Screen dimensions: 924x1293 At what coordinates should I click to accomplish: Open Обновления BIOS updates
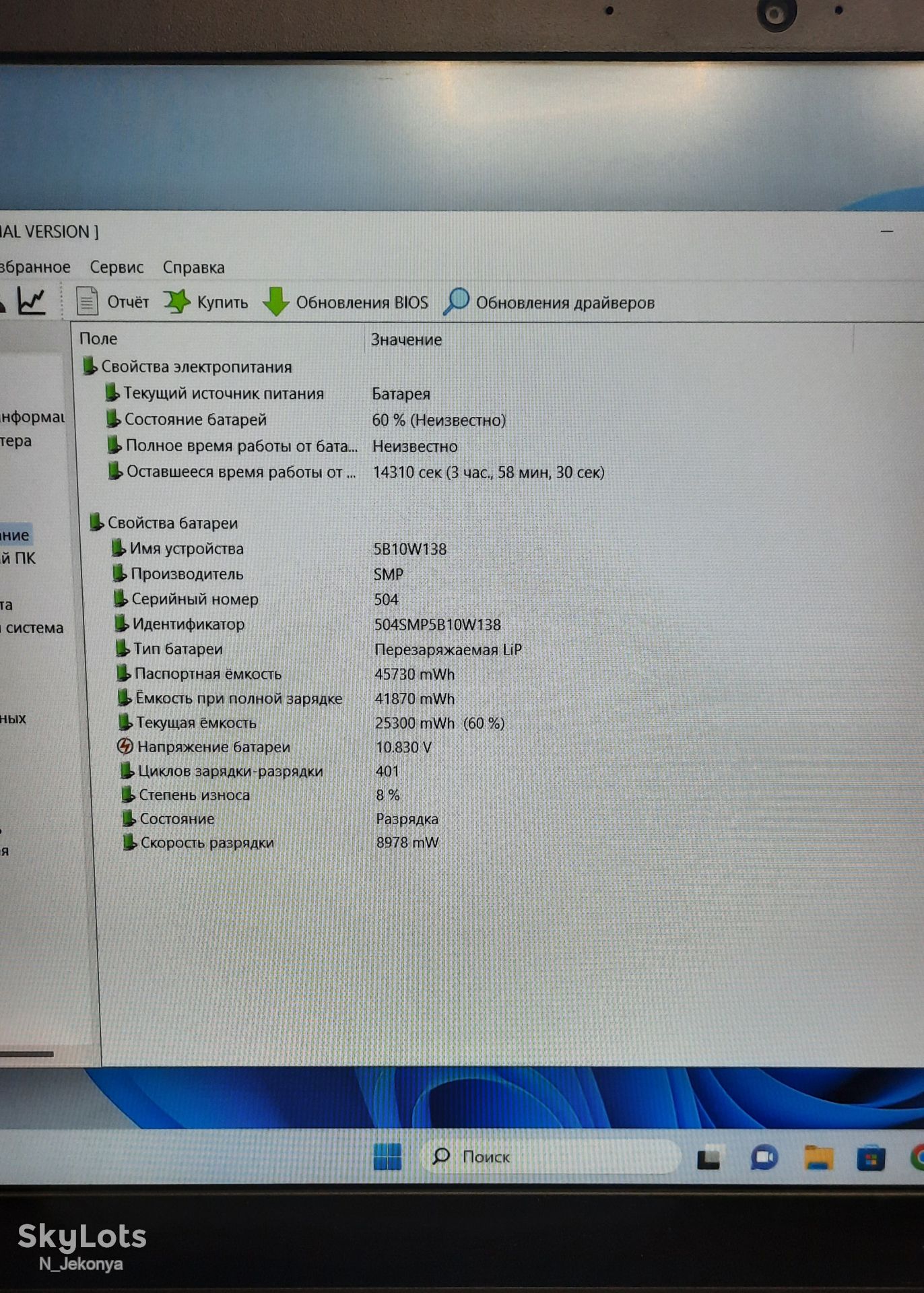click(345, 302)
